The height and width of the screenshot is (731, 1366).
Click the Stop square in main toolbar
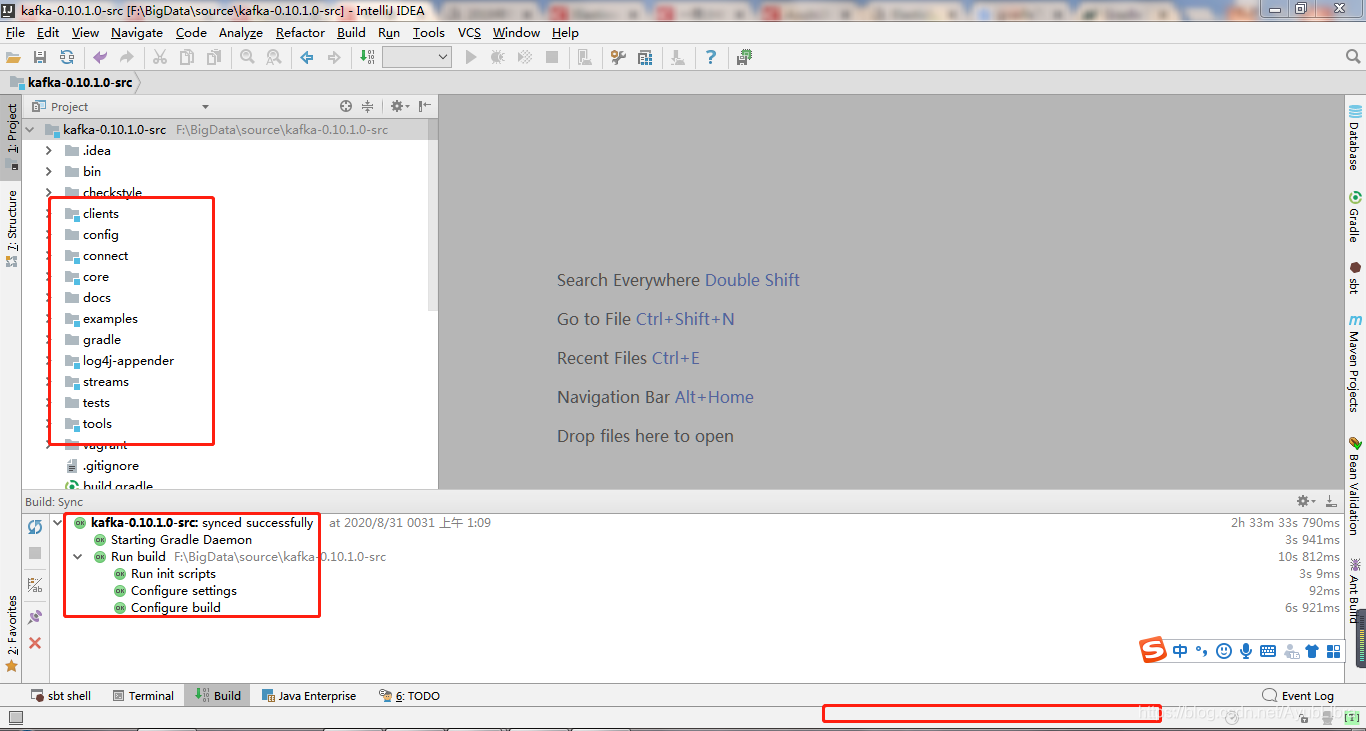point(552,58)
